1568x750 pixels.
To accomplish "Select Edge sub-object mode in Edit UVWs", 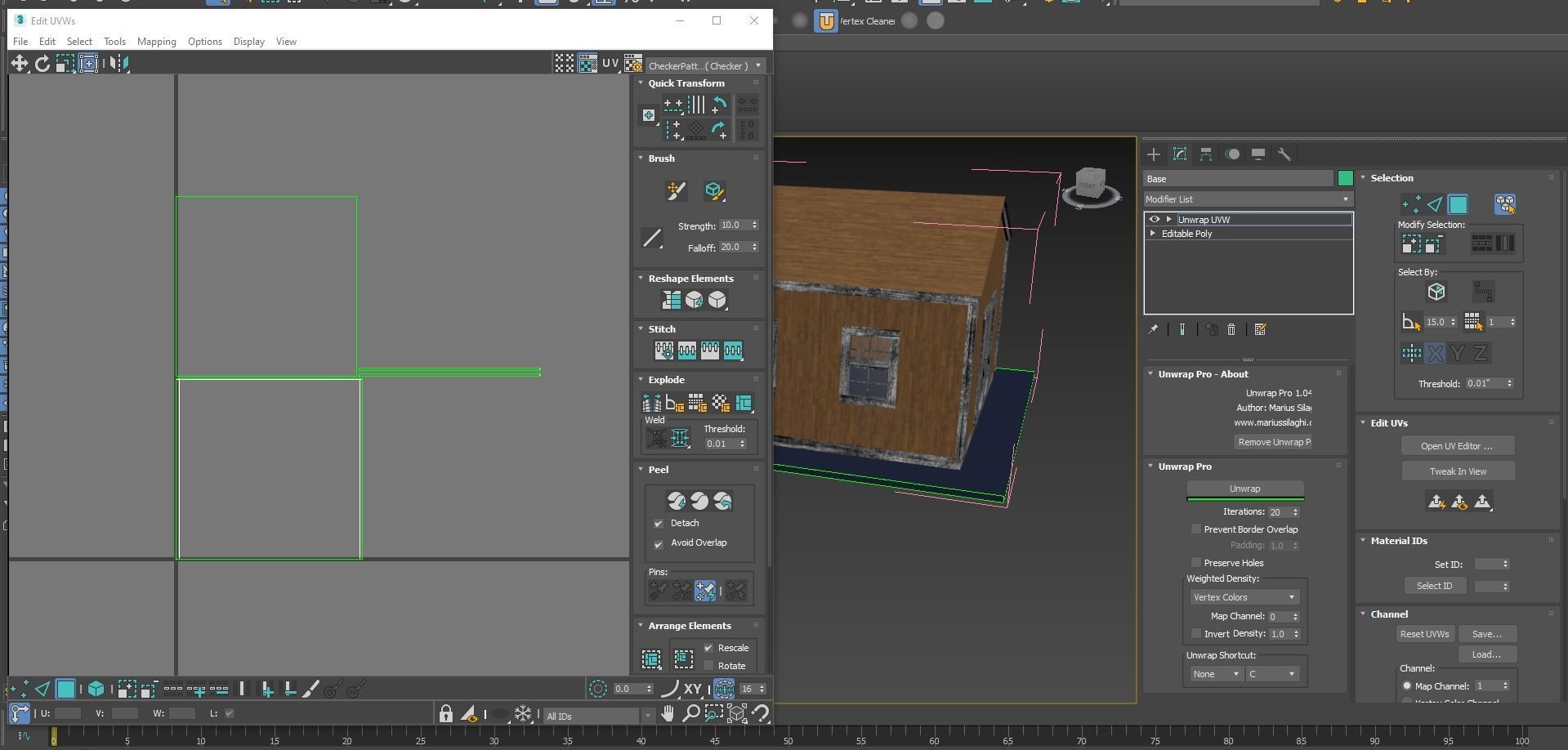I will click(x=43, y=689).
